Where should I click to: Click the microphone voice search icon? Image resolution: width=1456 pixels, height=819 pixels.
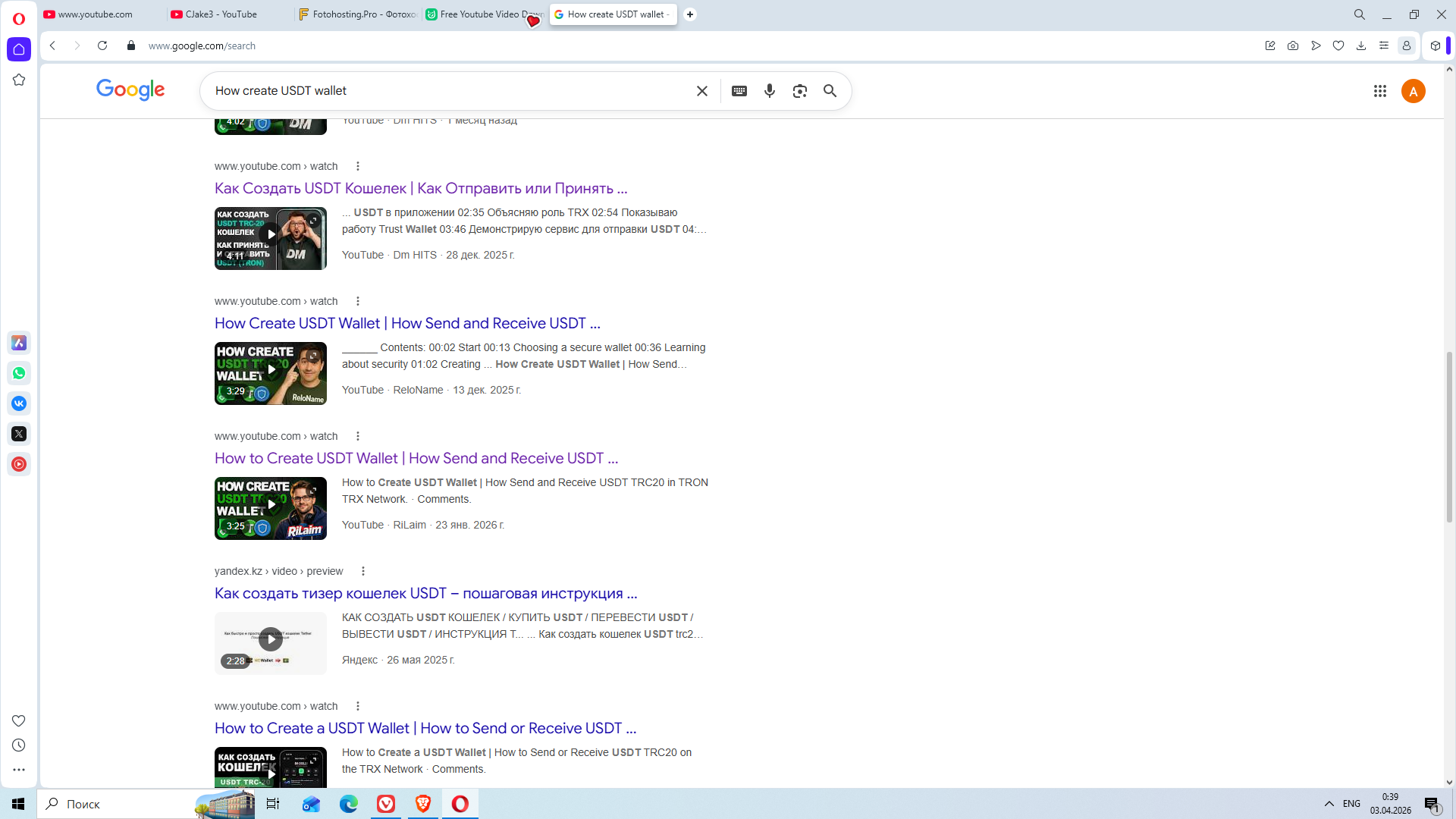770,91
